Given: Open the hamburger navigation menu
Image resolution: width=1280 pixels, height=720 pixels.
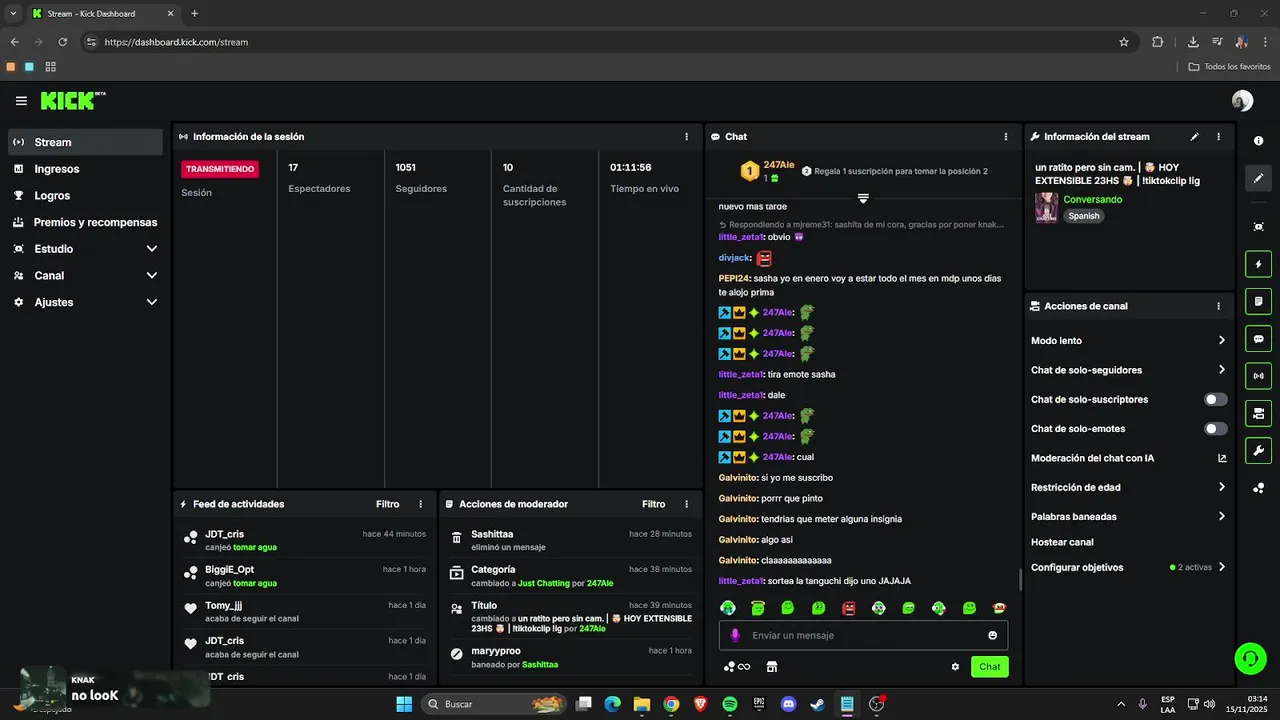Looking at the screenshot, I should (x=21, y=101).
